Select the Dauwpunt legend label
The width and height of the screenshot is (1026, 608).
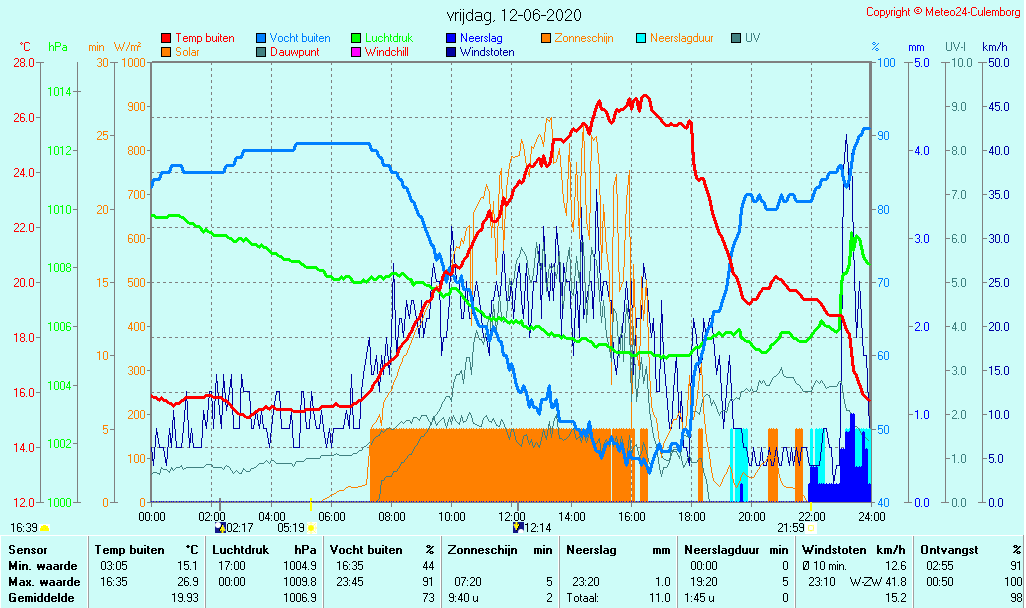point(295,52)
